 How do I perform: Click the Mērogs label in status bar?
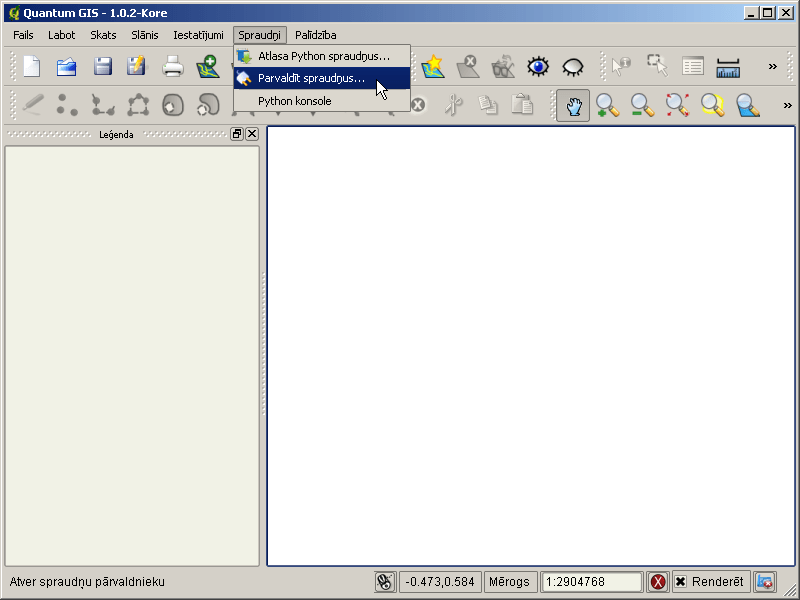509,582
